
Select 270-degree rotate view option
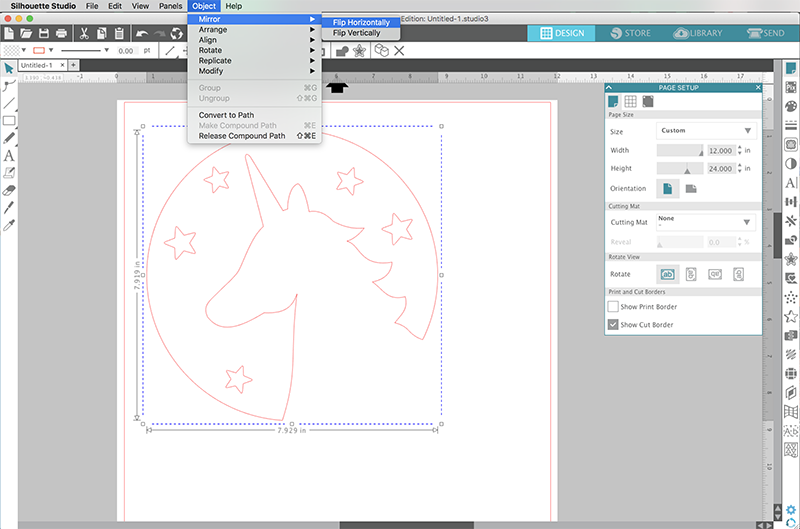tap(738, 274)
